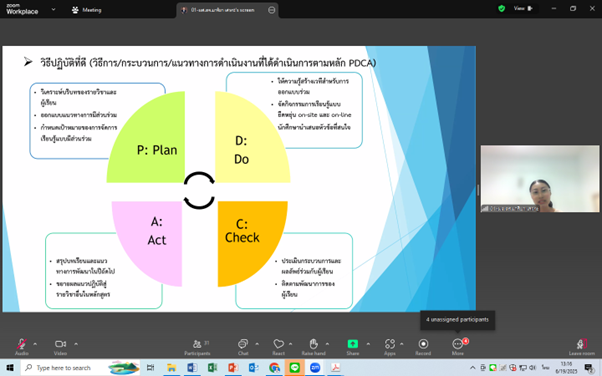This screenshot has height=376, width=602.
Task: Raise hand in the meeting
Action: [313, 346]
